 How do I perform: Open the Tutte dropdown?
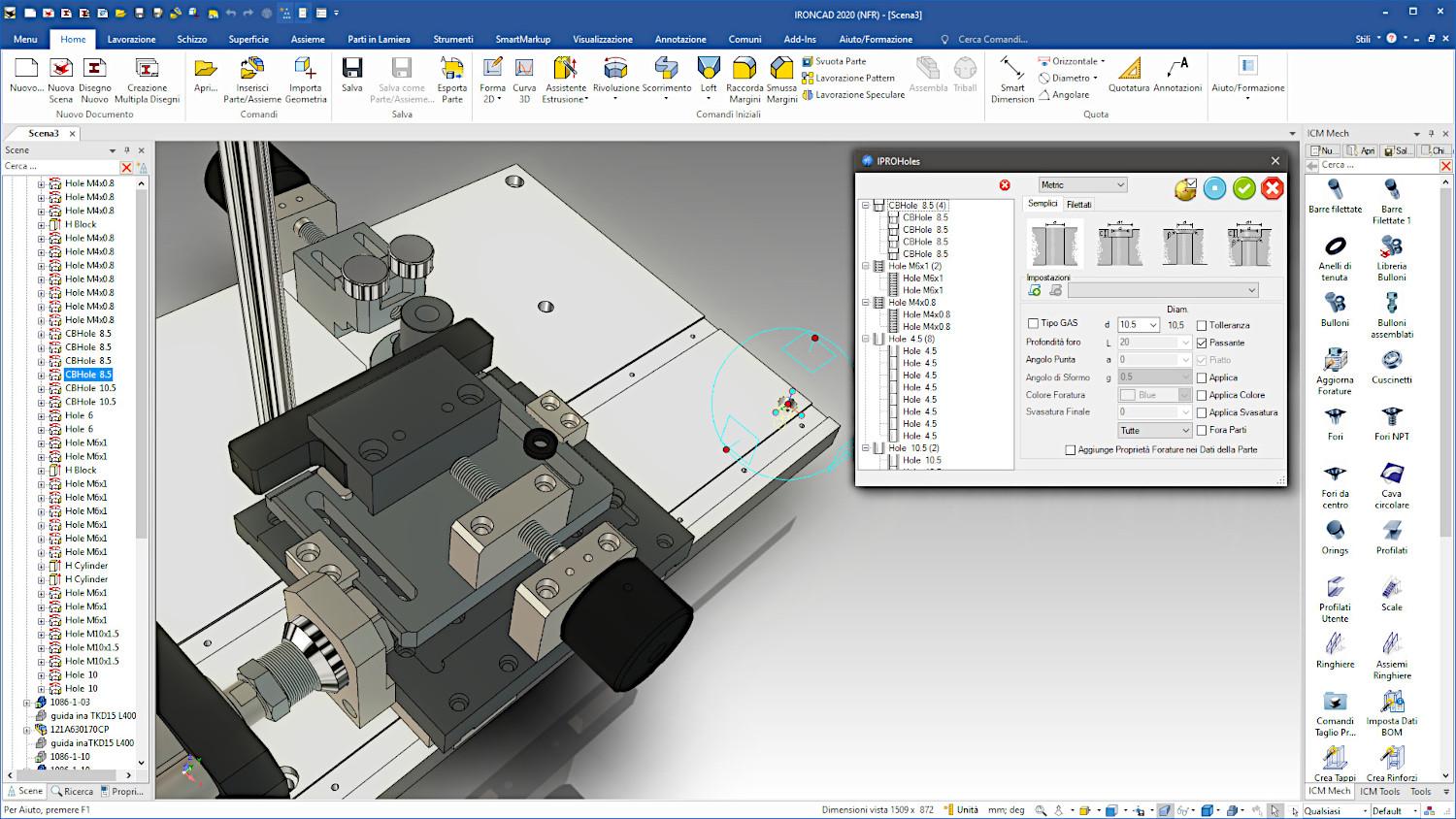click(1154, 430)
